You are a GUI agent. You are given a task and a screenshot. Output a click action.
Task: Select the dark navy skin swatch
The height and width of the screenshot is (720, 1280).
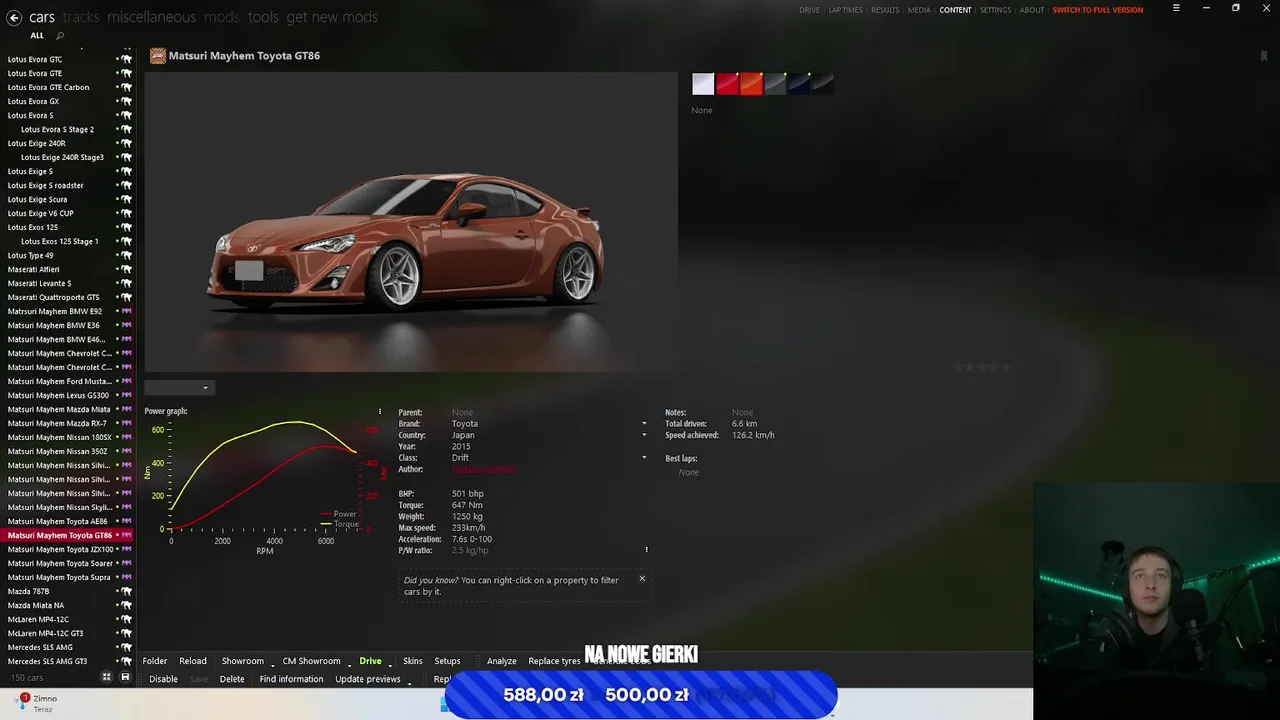(799, 84)
